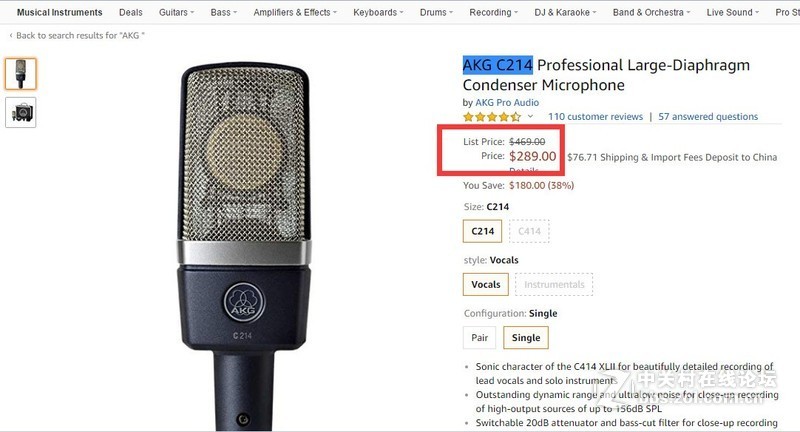
Task: Open the 110 customer reviews link
Action: tap(595, 117)
